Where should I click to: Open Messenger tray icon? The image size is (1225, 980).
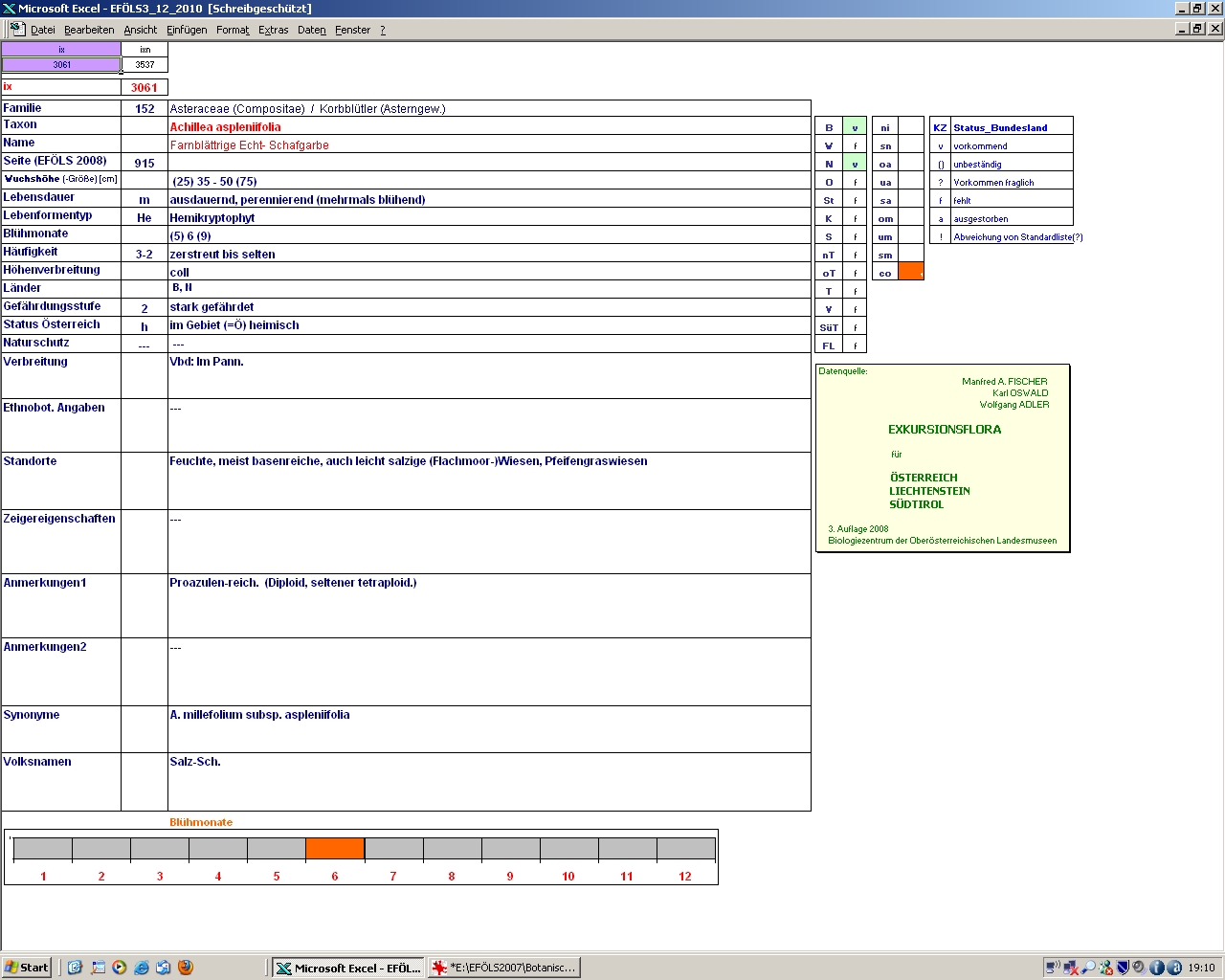(1105, 968)
